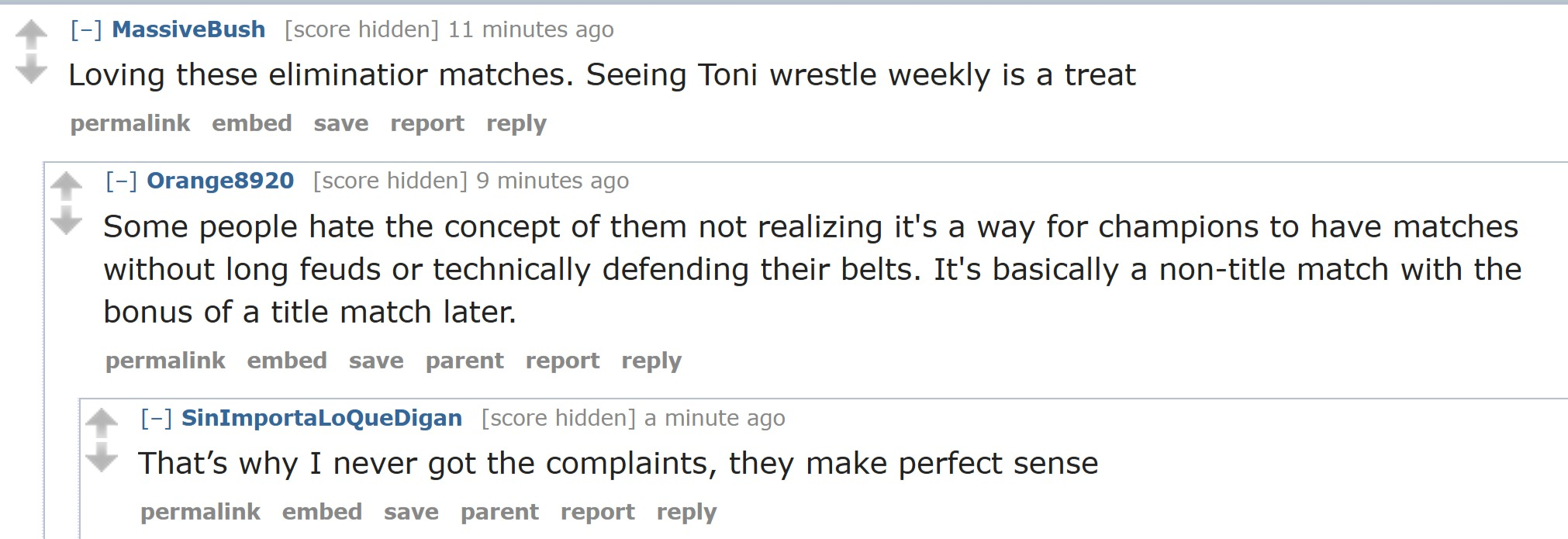Open permalink for MassiveBush's comment
1568x539 pixels.
pyautogui.click(x=130, y=123)
